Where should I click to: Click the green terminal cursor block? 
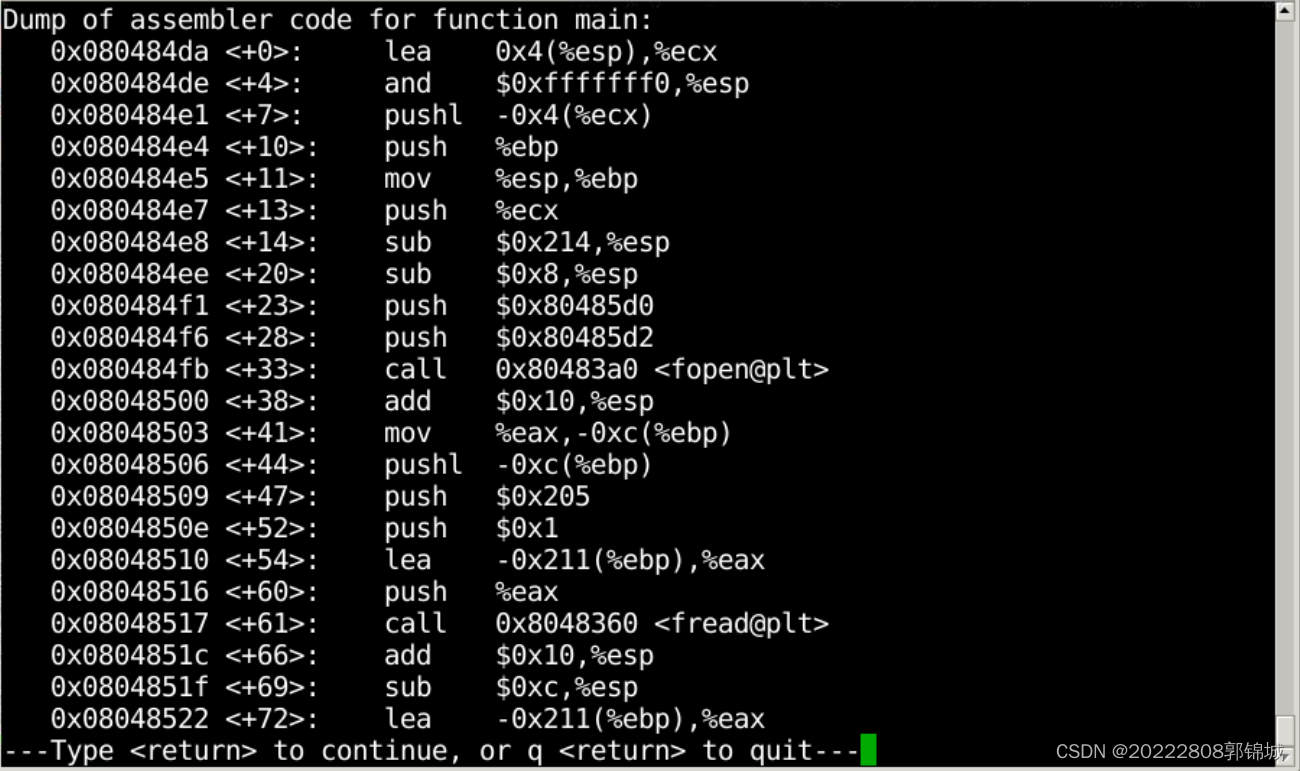[867, 750]
